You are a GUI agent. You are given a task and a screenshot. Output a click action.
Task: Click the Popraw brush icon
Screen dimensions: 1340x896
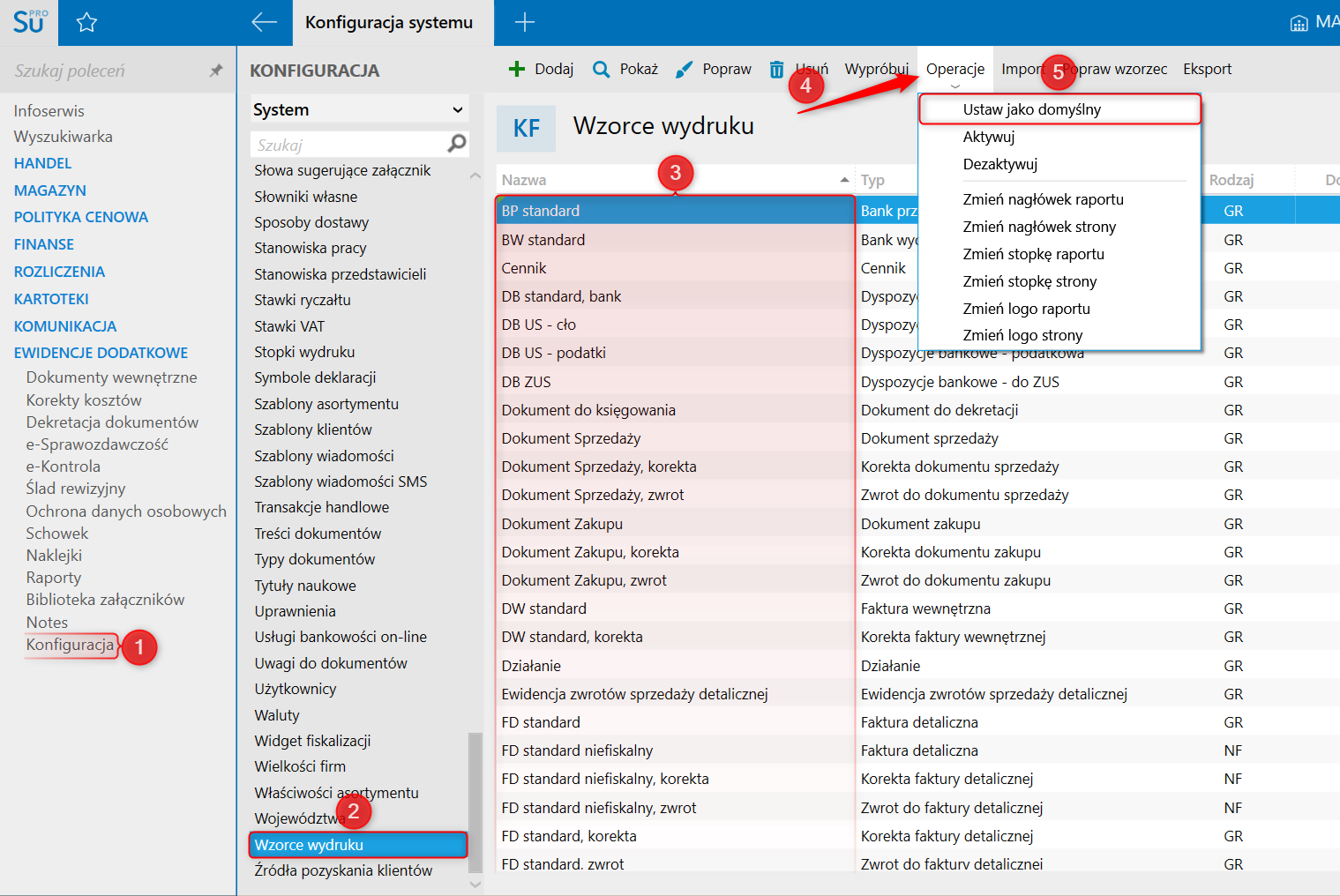point(684,70)
